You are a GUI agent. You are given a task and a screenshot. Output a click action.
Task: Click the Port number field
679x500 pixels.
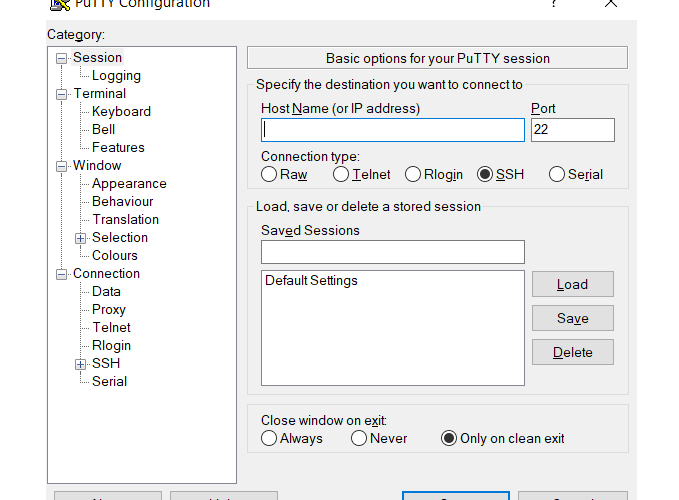(572, 130)
